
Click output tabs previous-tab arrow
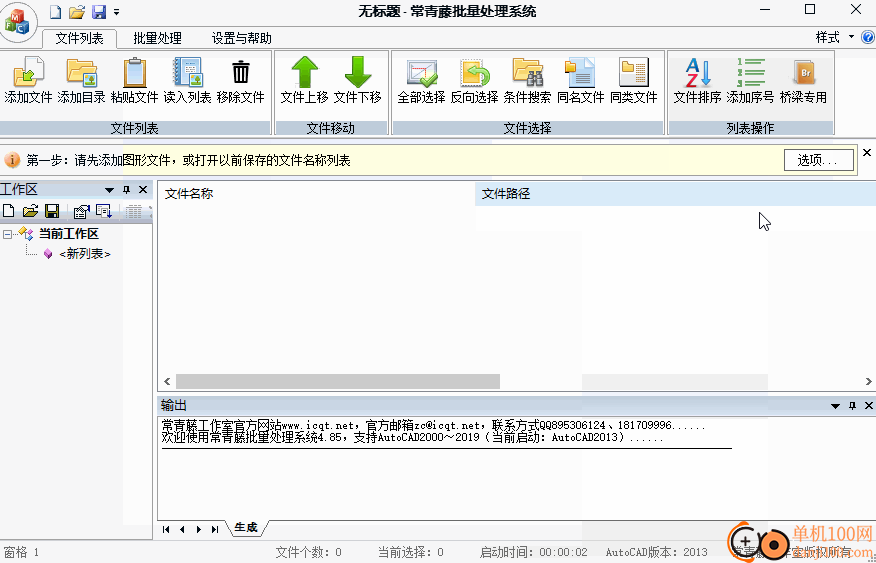182,529
